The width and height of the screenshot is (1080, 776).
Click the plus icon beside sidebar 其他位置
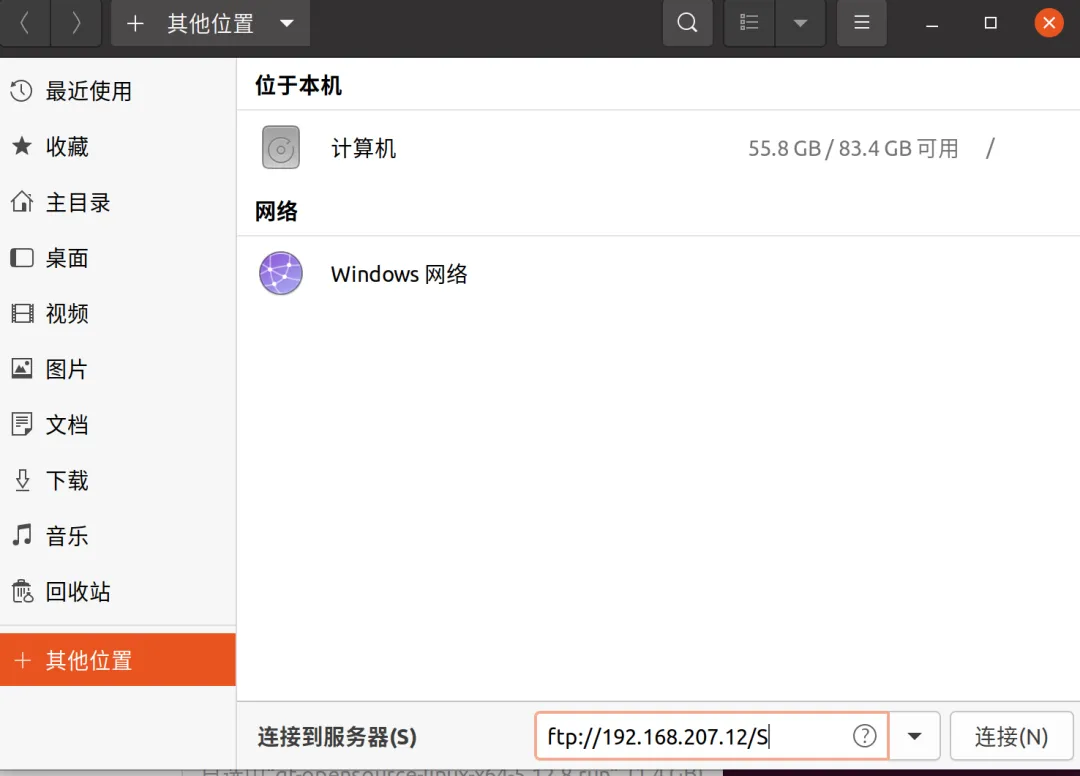22,660
